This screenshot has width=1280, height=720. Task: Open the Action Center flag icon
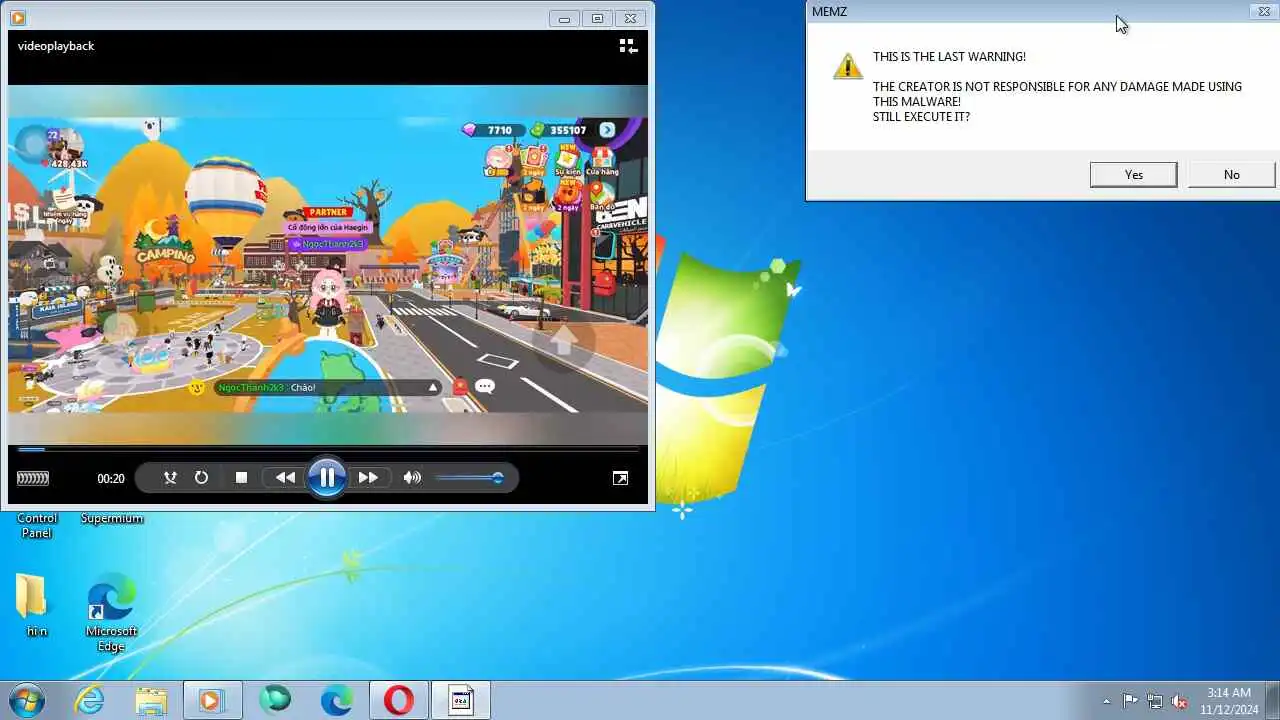[1130, 701]
